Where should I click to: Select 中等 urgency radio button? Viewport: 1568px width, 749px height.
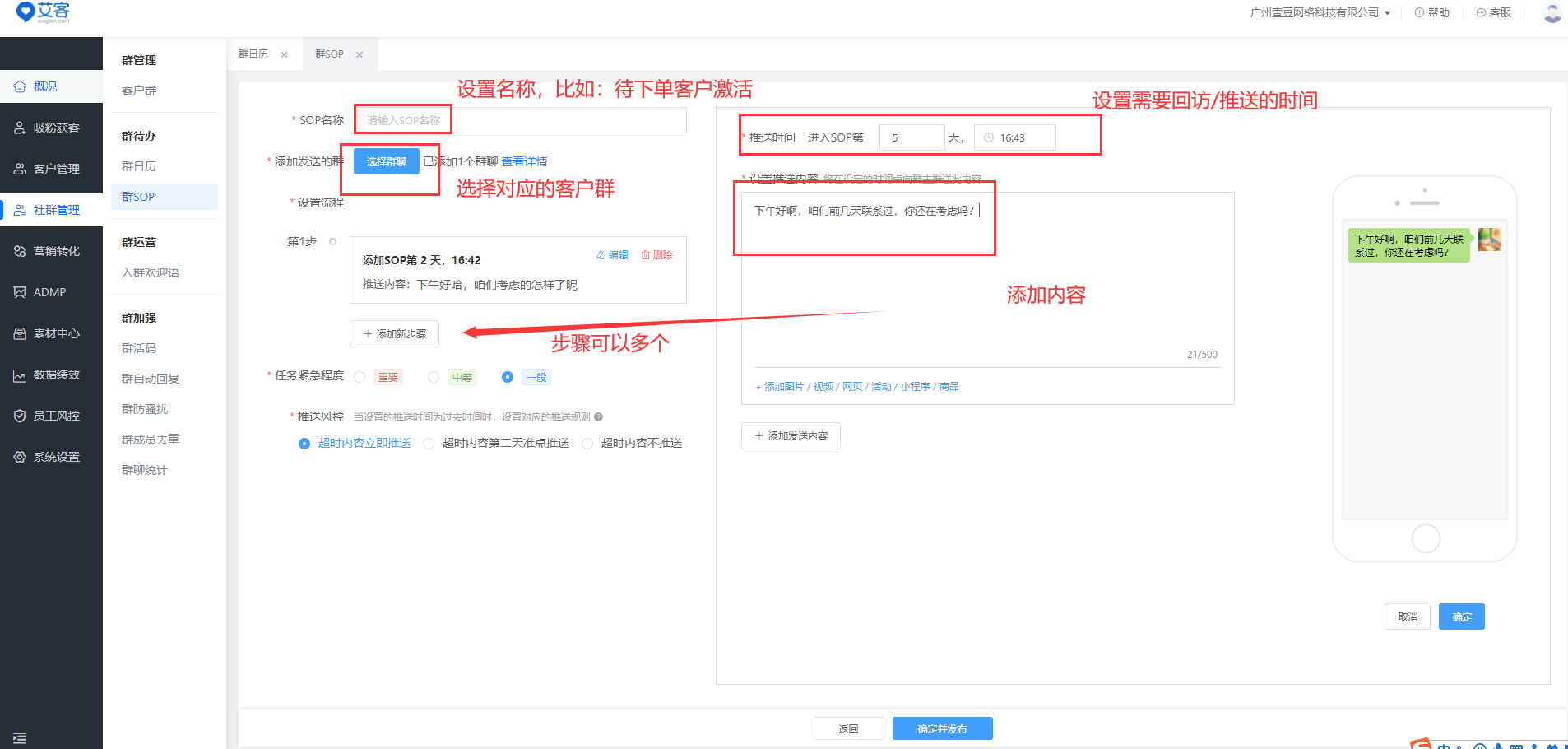tap(434, 377)
